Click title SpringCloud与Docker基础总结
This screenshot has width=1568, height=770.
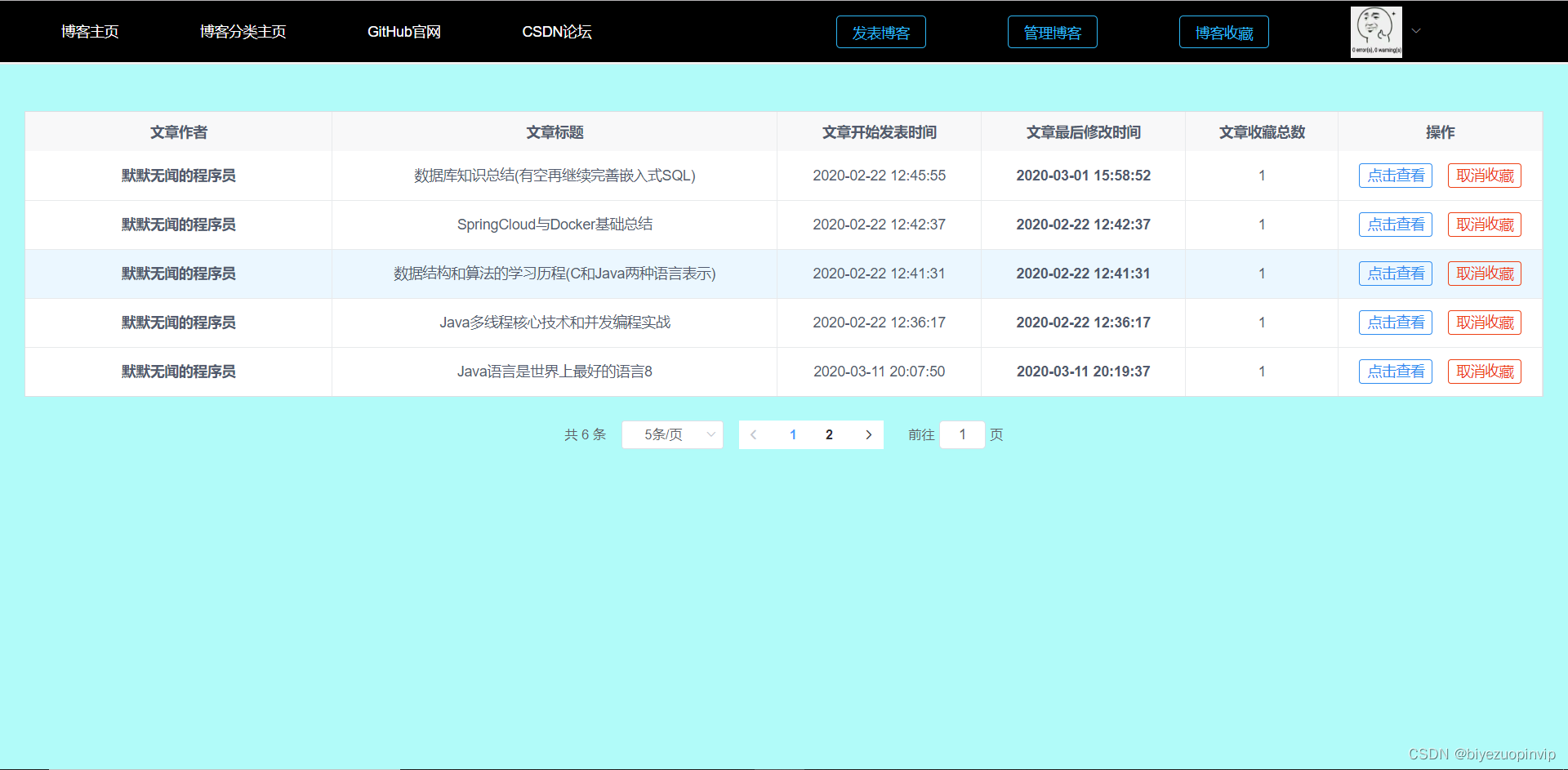[x=555, y=225]
